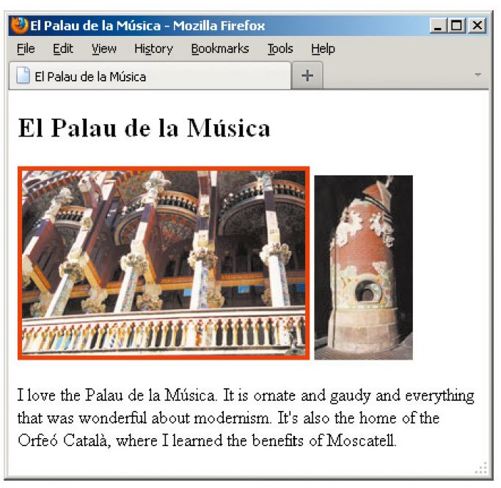This screenshot has height=488, width=501.
Task: Open the Tools menu
Action: tap(280, 49)
